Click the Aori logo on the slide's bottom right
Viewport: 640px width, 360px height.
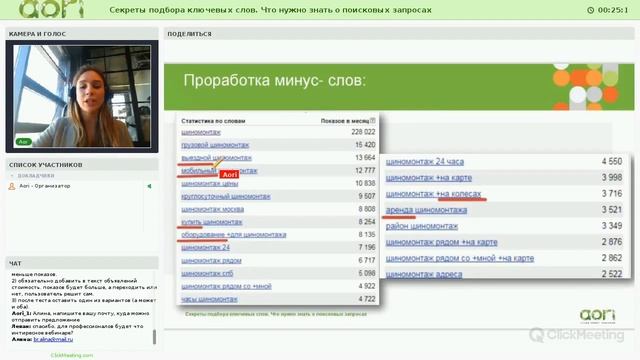click(x=597, y=316)
